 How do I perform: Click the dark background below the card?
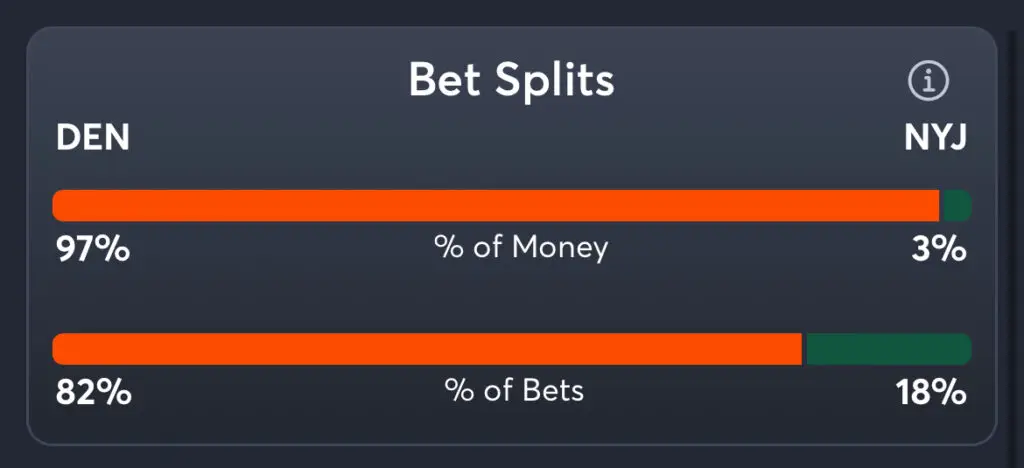[512, 458]
